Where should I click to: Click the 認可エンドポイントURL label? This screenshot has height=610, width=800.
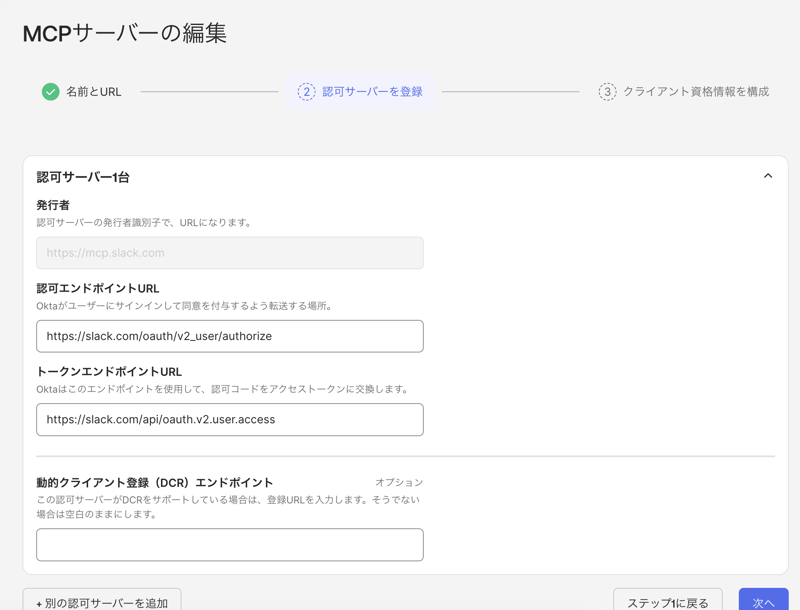(98, 288)
